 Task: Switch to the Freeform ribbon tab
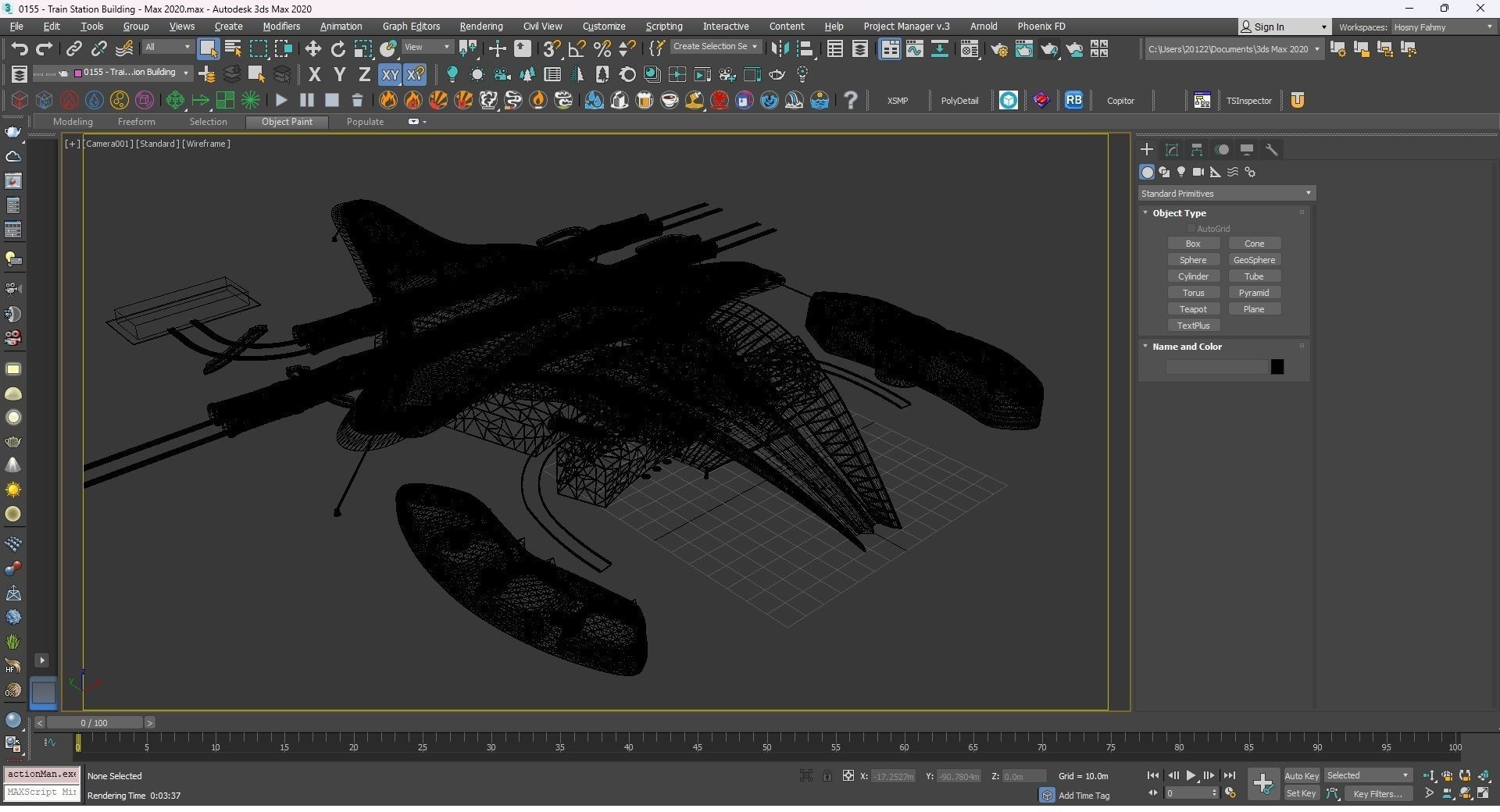point(136,122)
